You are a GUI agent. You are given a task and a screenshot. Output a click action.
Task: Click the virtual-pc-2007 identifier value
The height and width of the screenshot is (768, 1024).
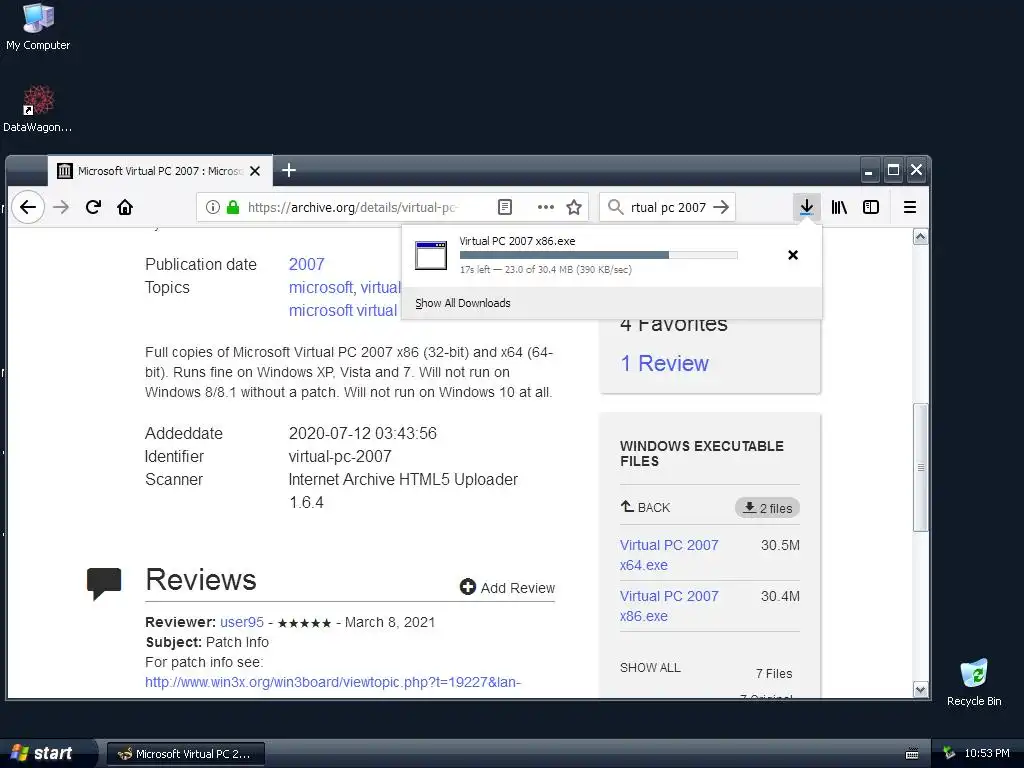click(x=340, y=456)
